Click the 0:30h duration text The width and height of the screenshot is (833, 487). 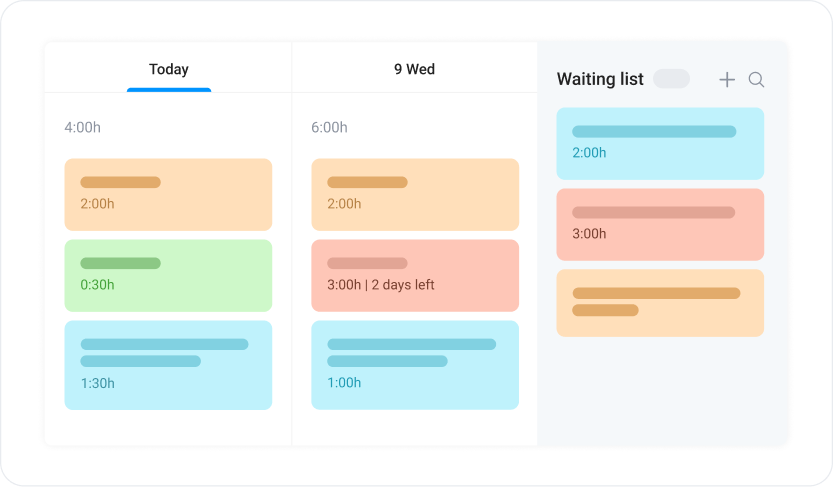point(97,285)
